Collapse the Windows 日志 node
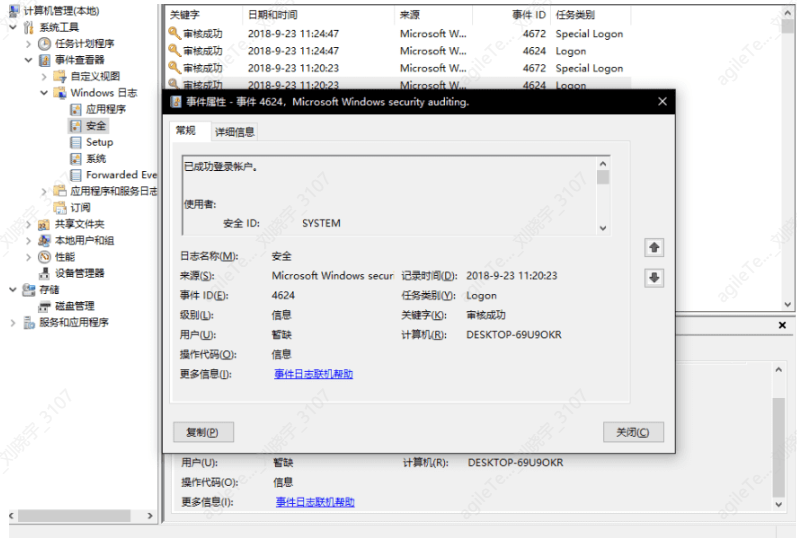This screenshot has width=797, height=538. click(x=44, y=93)
